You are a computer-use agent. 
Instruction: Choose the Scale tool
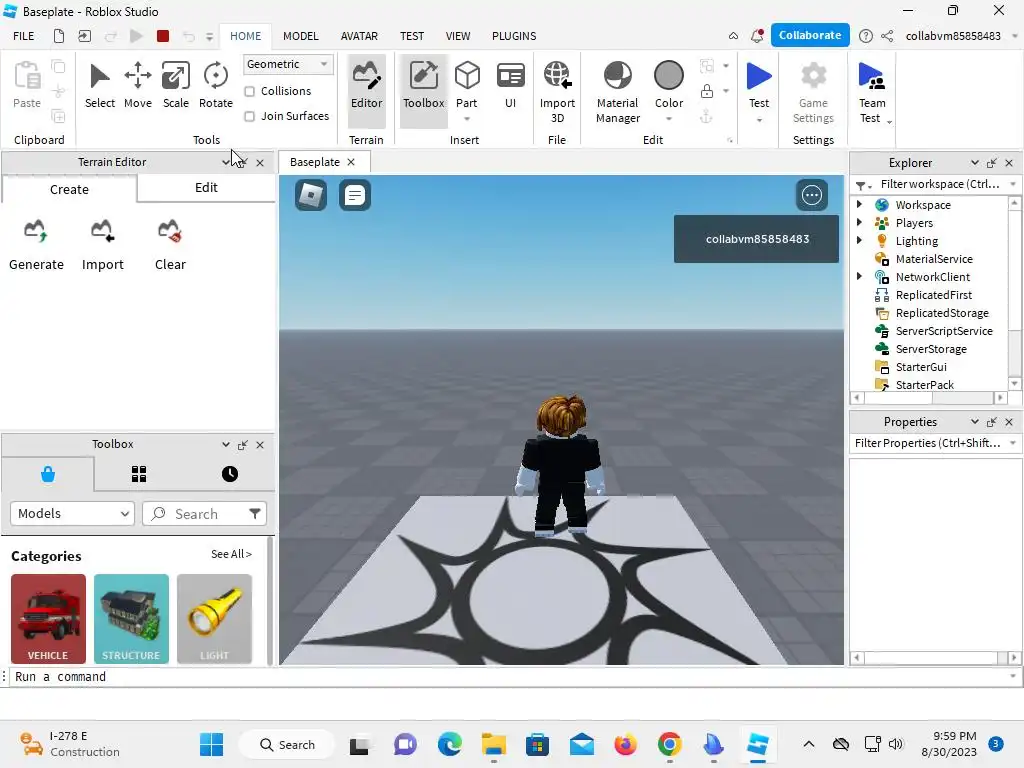click(176, 86)
